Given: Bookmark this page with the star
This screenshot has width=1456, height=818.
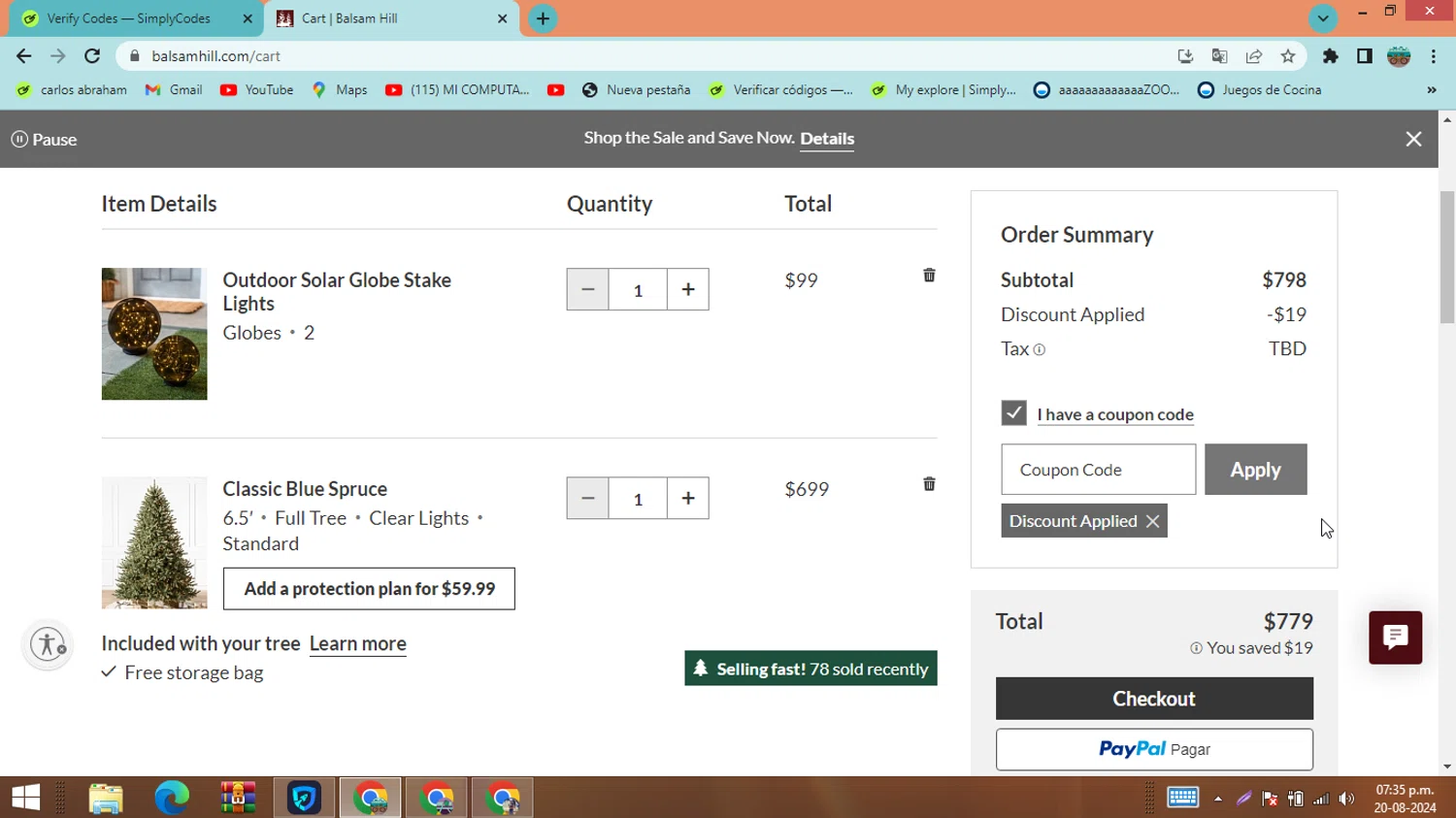Looking at the screenshot, I should pyautogui.click(x=1288, y=56).
